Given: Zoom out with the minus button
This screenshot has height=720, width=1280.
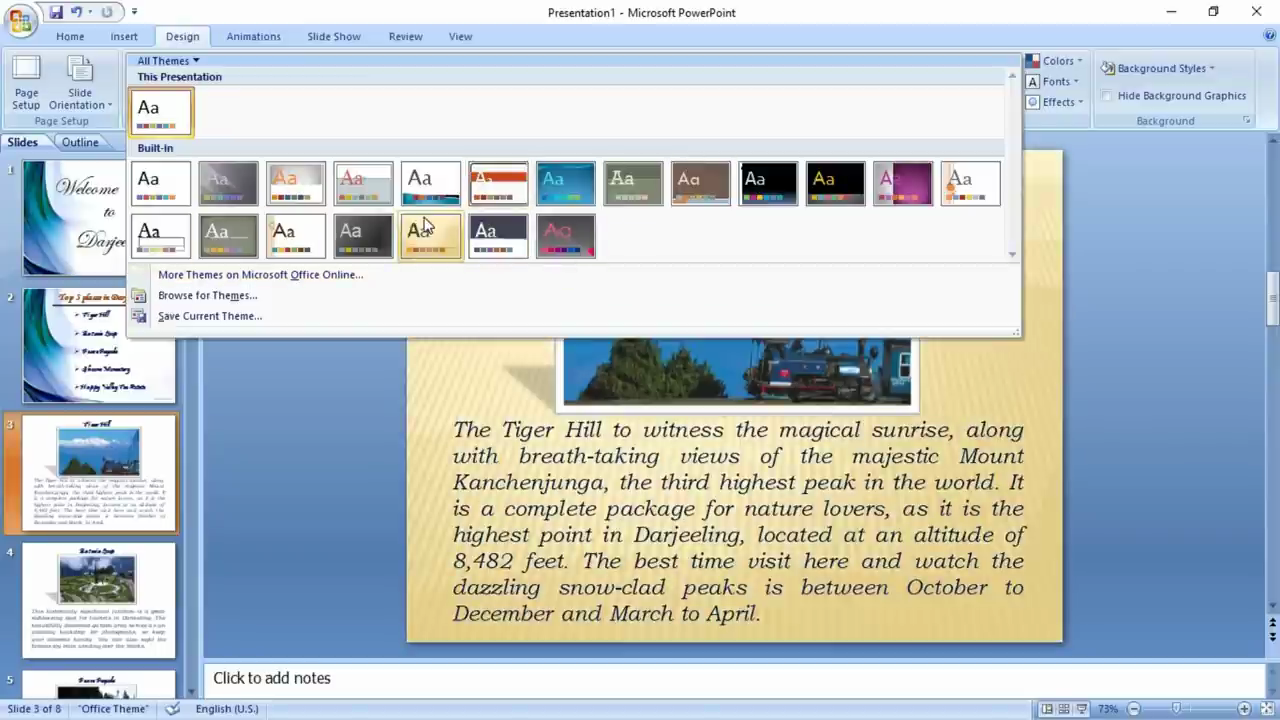Looking at the screenshot, I should click(1134, 709).
